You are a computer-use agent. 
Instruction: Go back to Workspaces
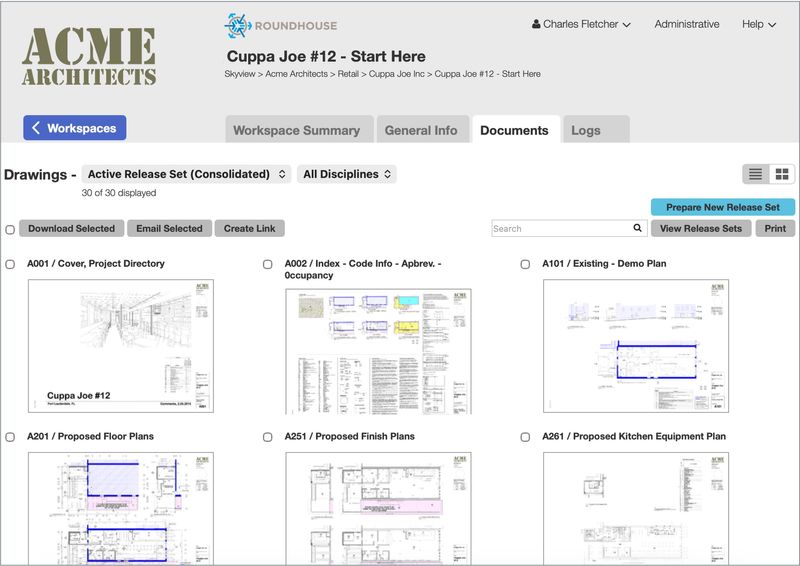[74, 128]
